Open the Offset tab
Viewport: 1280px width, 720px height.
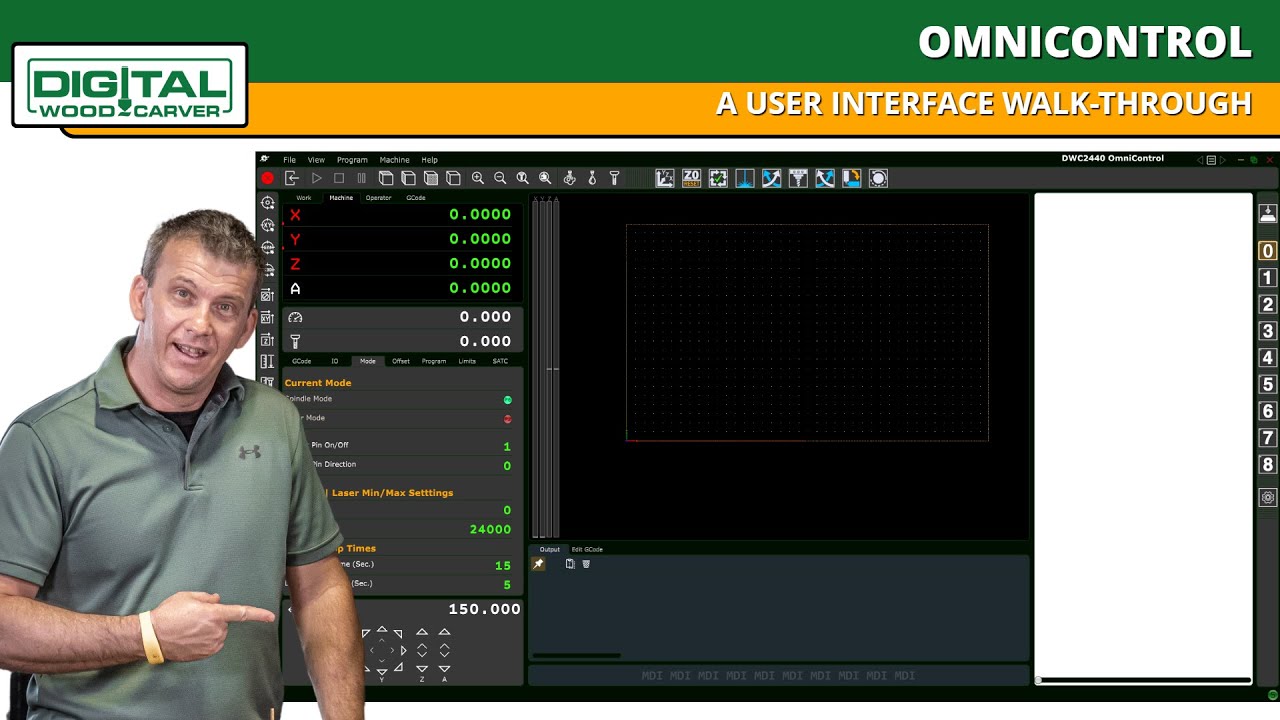tap(401, 361)
